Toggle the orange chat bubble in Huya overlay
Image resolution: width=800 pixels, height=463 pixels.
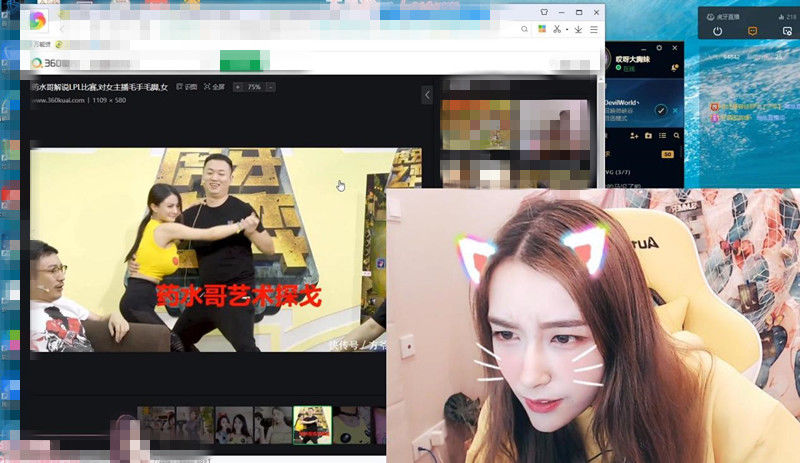pos(752,31)
